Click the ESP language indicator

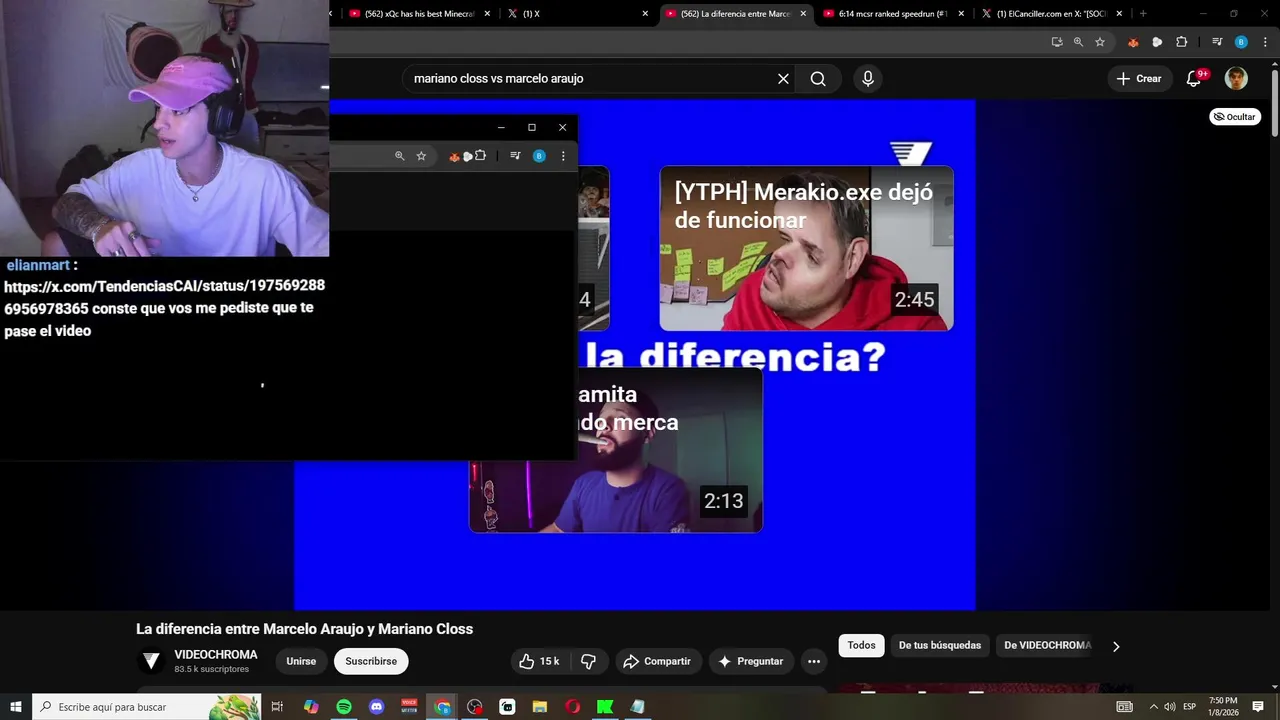coord(1190,707)
